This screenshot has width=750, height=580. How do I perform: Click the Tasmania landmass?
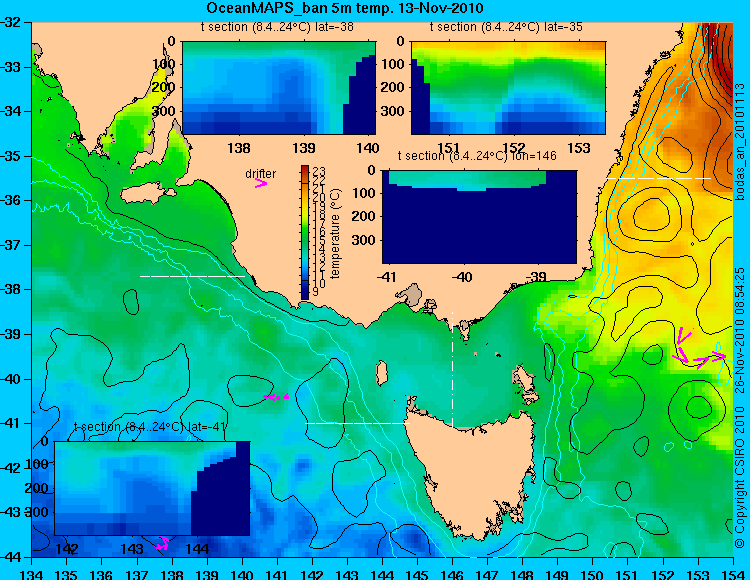tap(471, 476)
